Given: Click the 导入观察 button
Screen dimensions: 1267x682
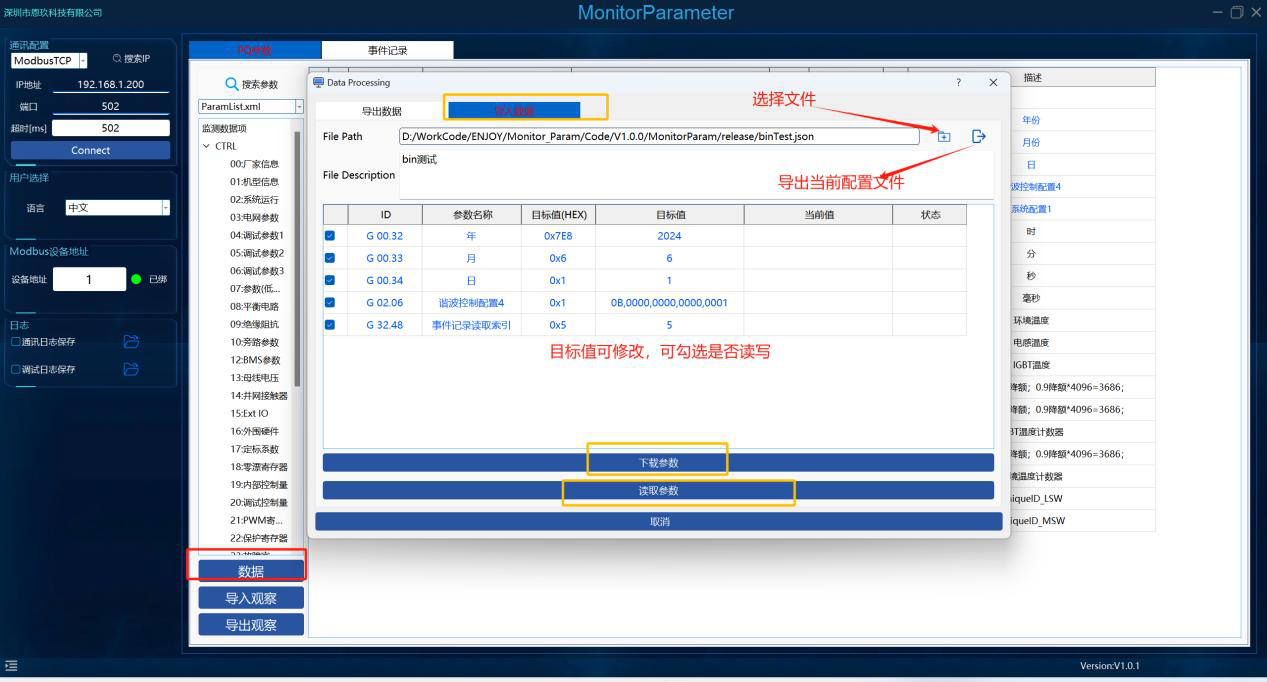Looking at the screenshot, I should 251,598.
